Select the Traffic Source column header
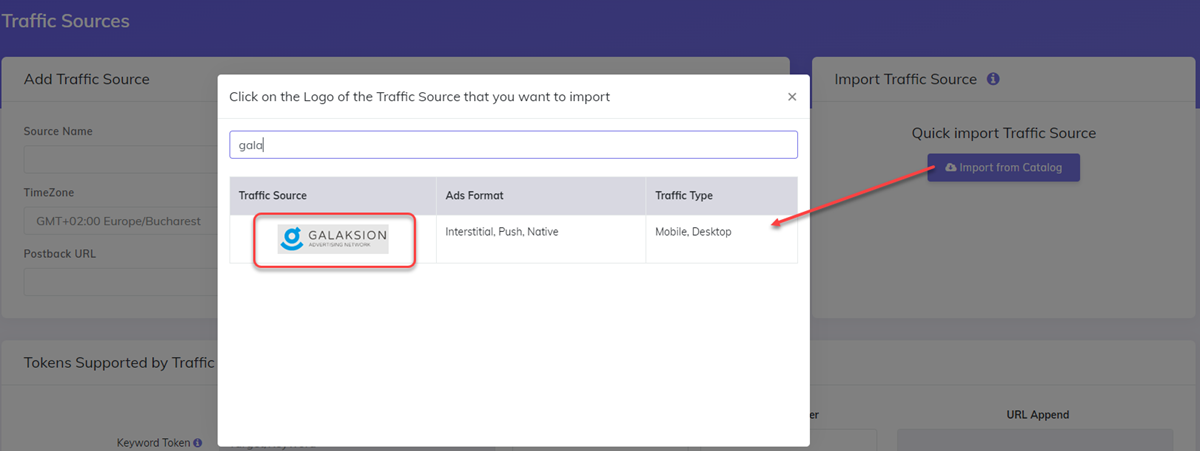 (273, 196)
